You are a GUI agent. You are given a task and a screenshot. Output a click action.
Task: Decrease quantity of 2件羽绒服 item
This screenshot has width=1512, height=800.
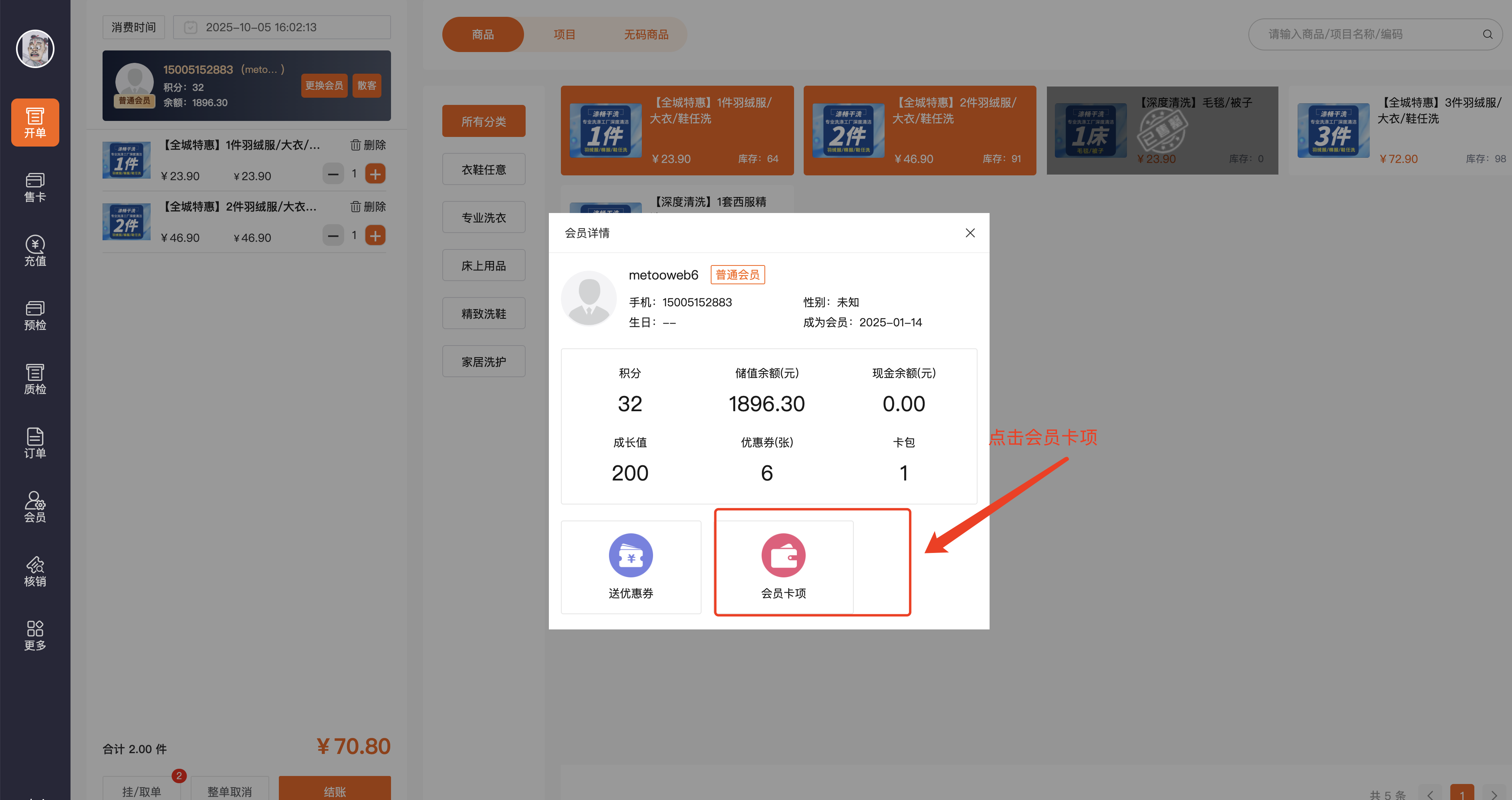pyautogui.click(x=333, y=236)
